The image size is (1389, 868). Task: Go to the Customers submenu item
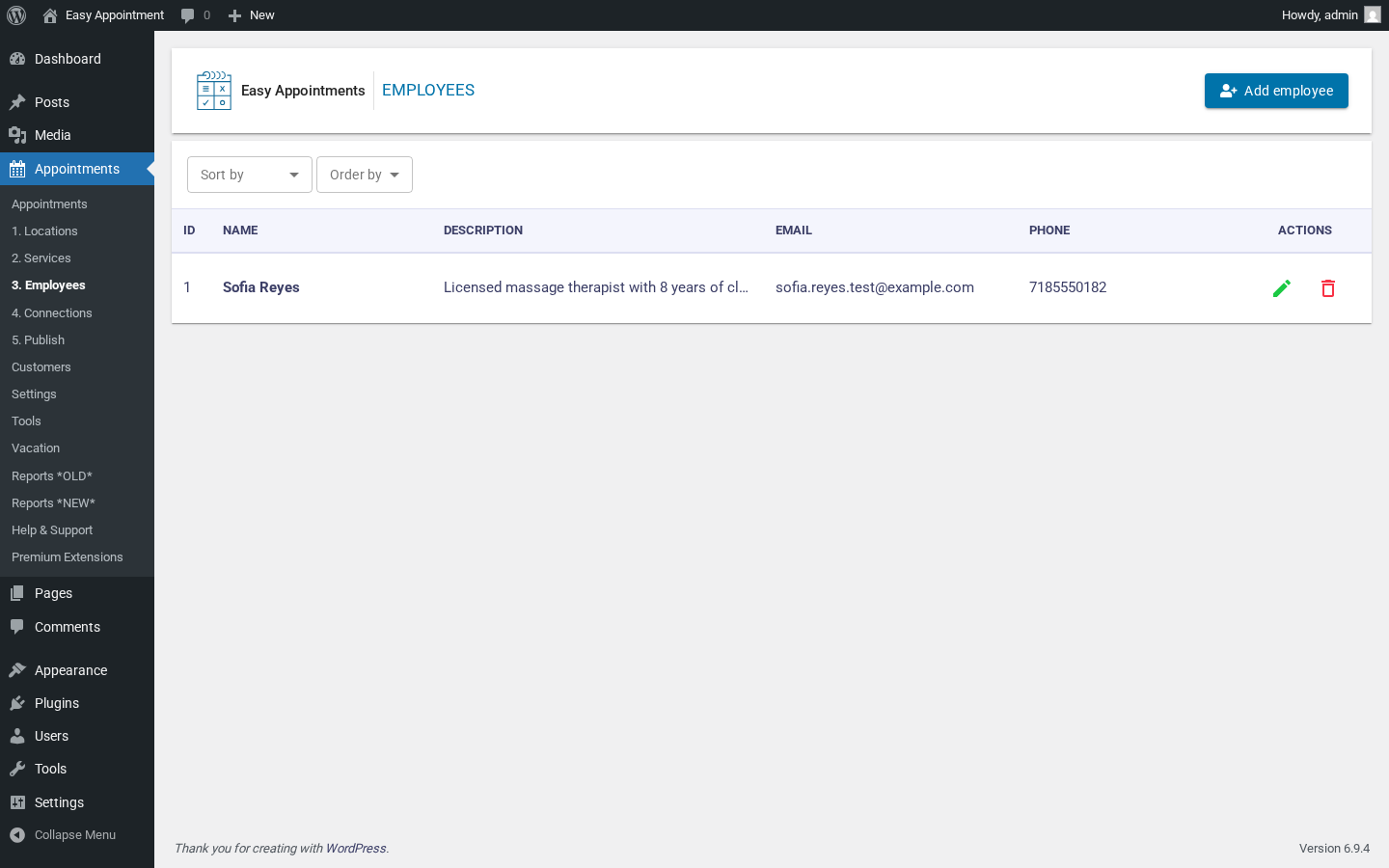tap(41, 367)
